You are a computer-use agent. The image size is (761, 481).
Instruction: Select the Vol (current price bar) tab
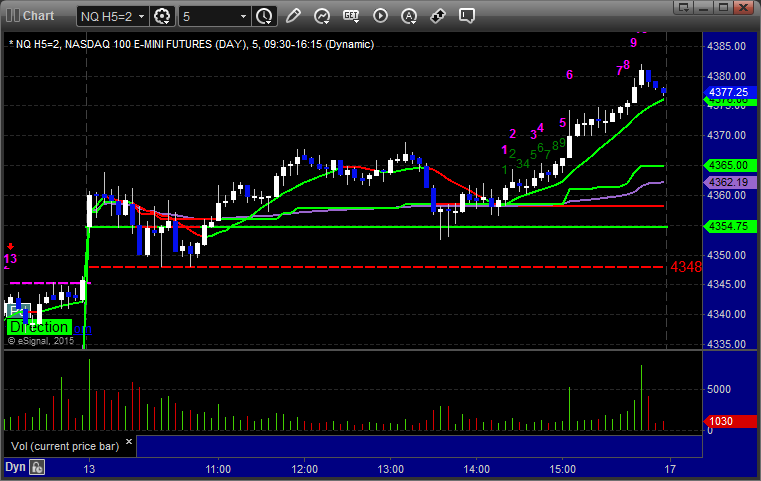(65, 446)
